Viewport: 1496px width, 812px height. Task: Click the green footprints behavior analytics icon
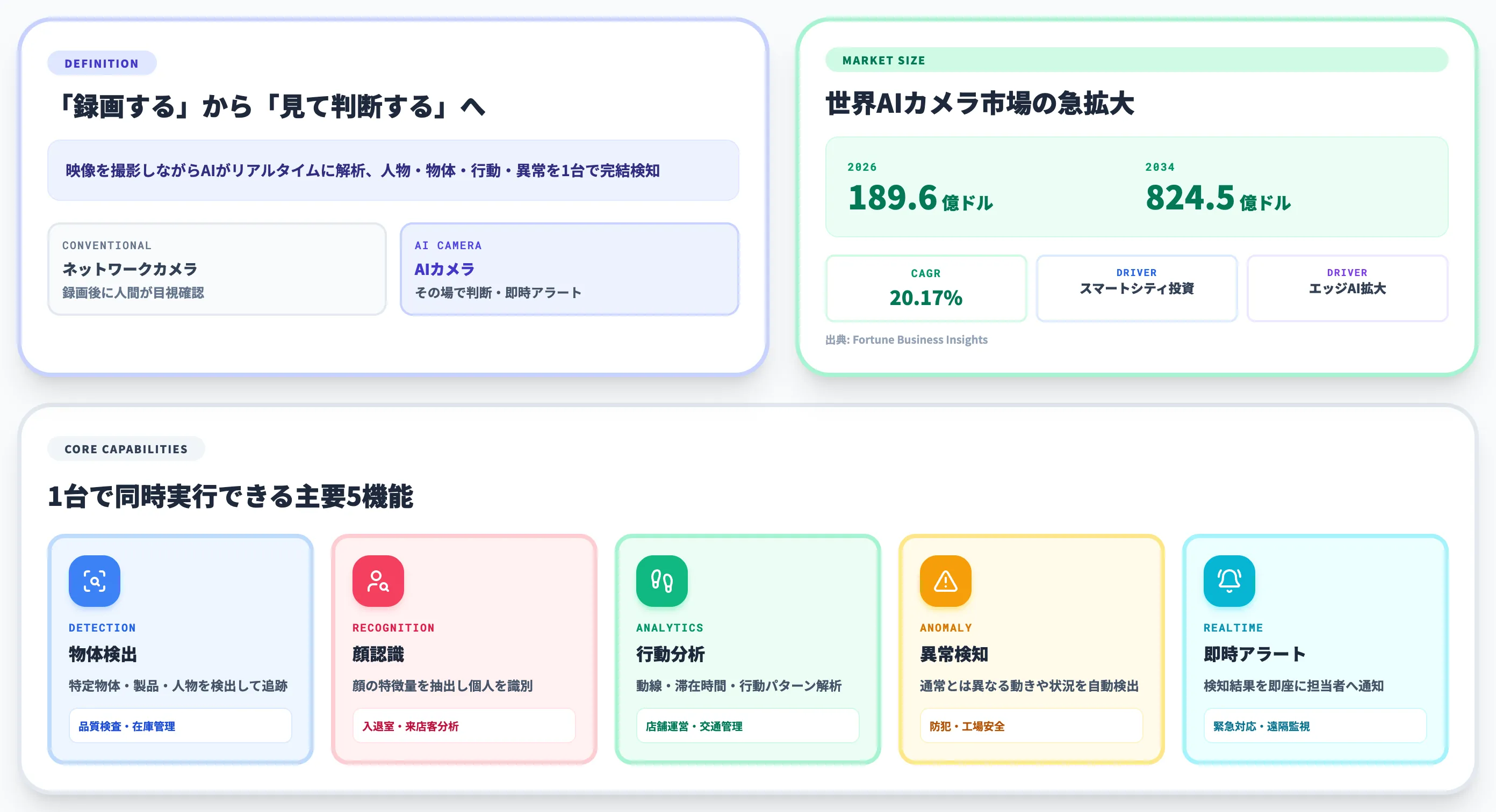(661, 581)
